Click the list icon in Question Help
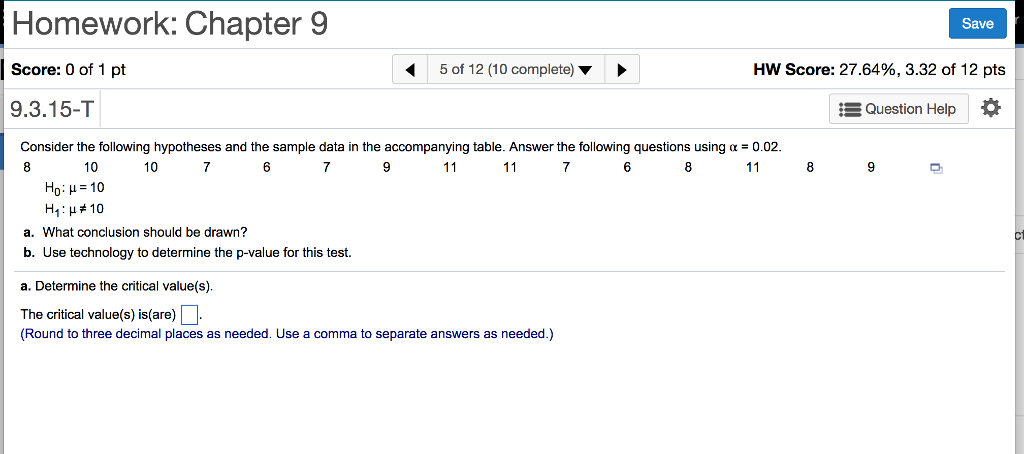1024x454 pixels. pos(851,109)
